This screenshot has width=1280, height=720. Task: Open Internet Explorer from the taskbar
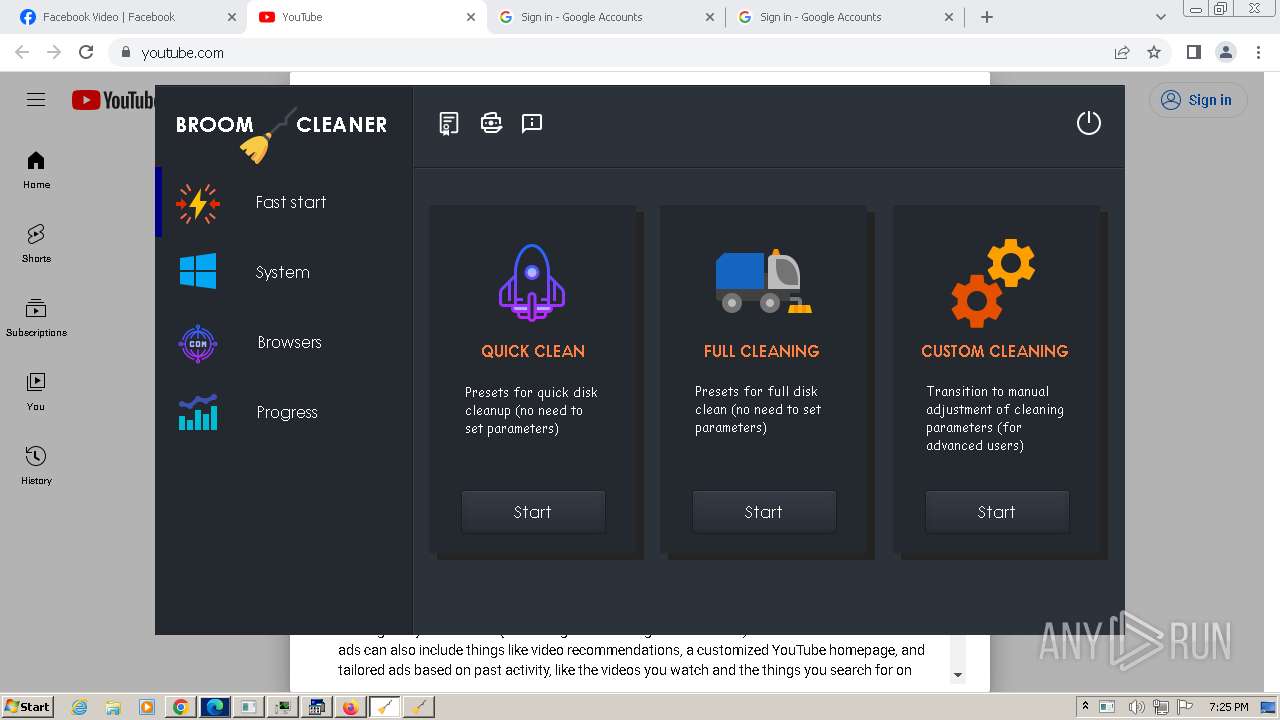click(x=79, y=707)
